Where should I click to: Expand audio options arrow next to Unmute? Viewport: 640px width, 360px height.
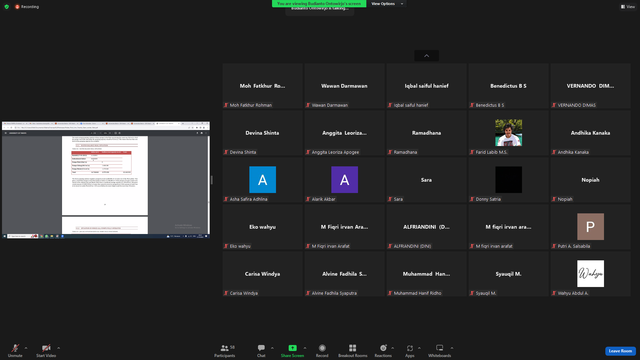click(26, 348)
